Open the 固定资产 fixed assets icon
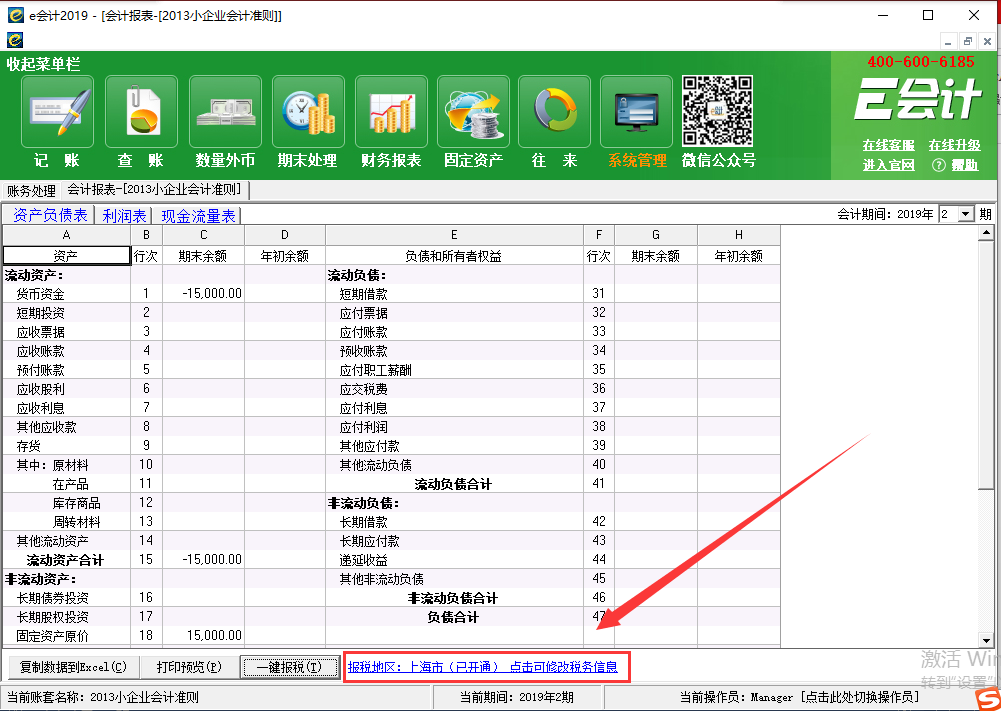The image size is (1001, 711). point(473,112)
